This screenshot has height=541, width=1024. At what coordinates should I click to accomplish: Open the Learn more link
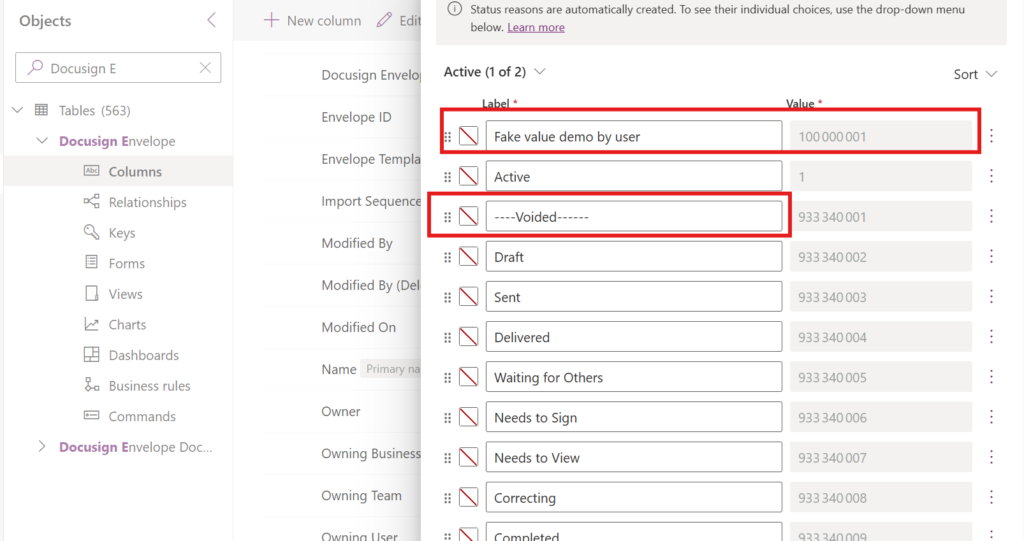tap(536, 27)
